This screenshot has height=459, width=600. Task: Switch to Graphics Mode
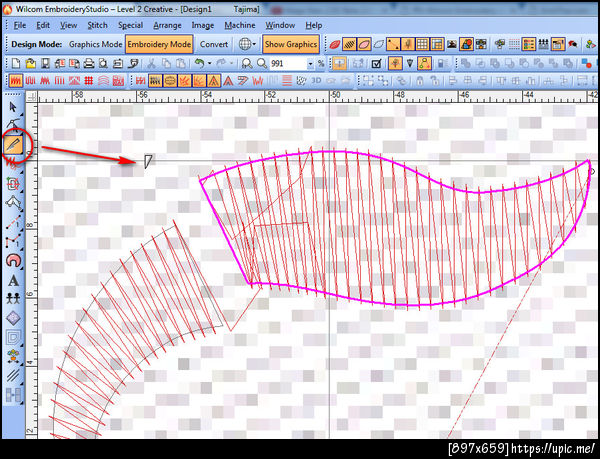point(95,44)
